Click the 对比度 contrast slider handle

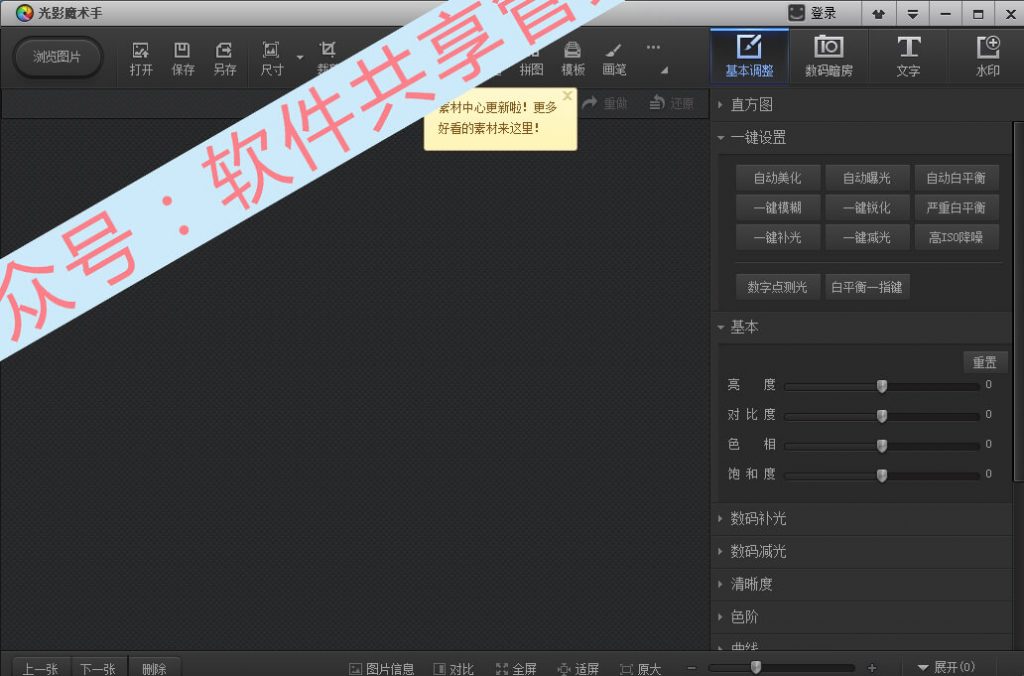(882, 416)
